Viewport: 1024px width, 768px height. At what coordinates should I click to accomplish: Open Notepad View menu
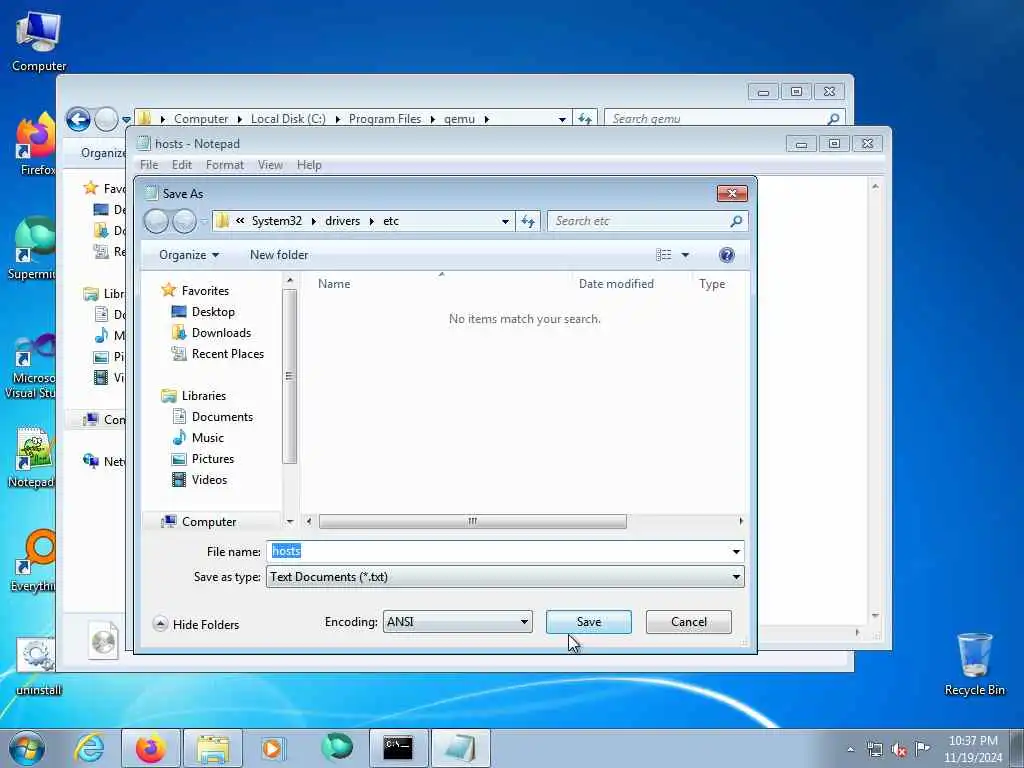(270, 165)
